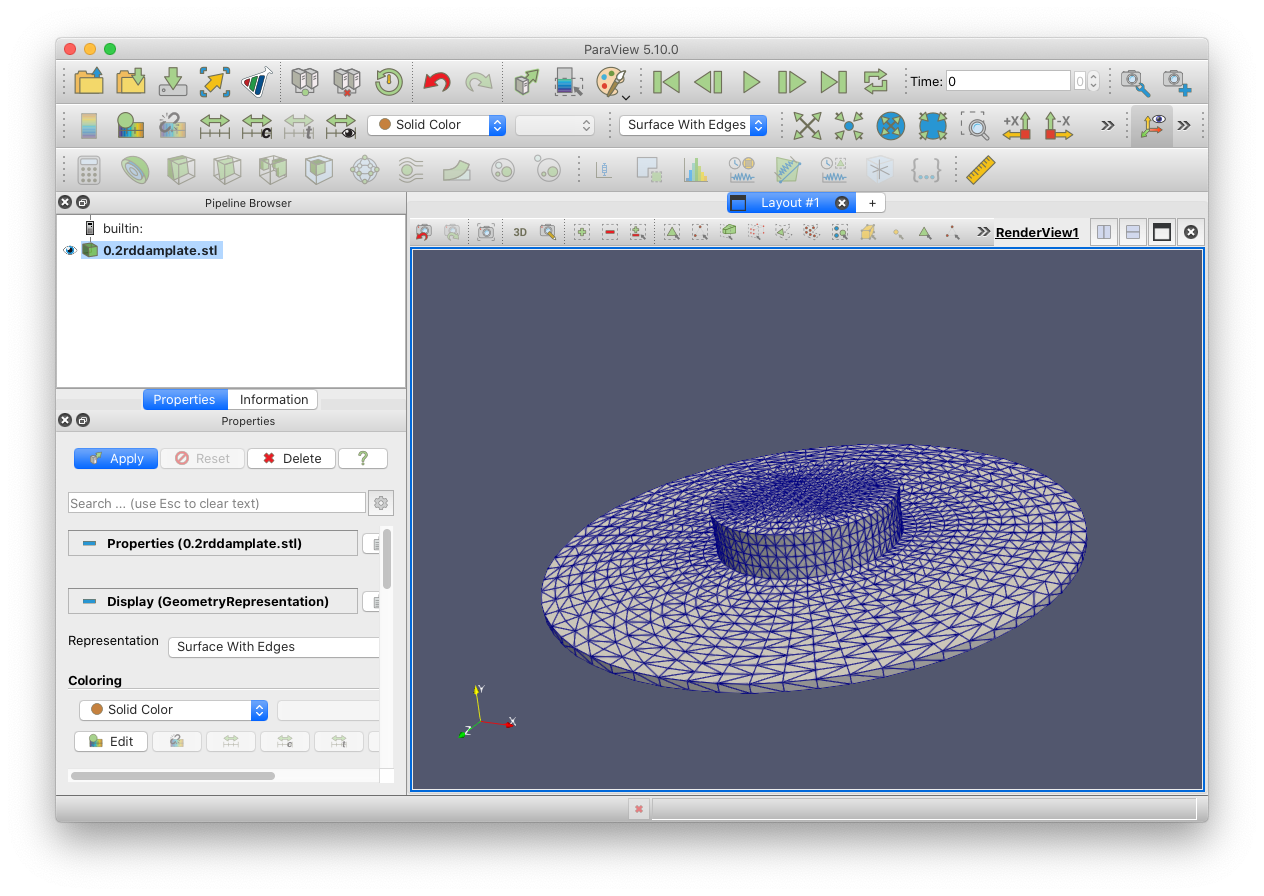Toggle the 3D interaction mode button
This screenshot has height=896, width=1264.
pos(520,232)
